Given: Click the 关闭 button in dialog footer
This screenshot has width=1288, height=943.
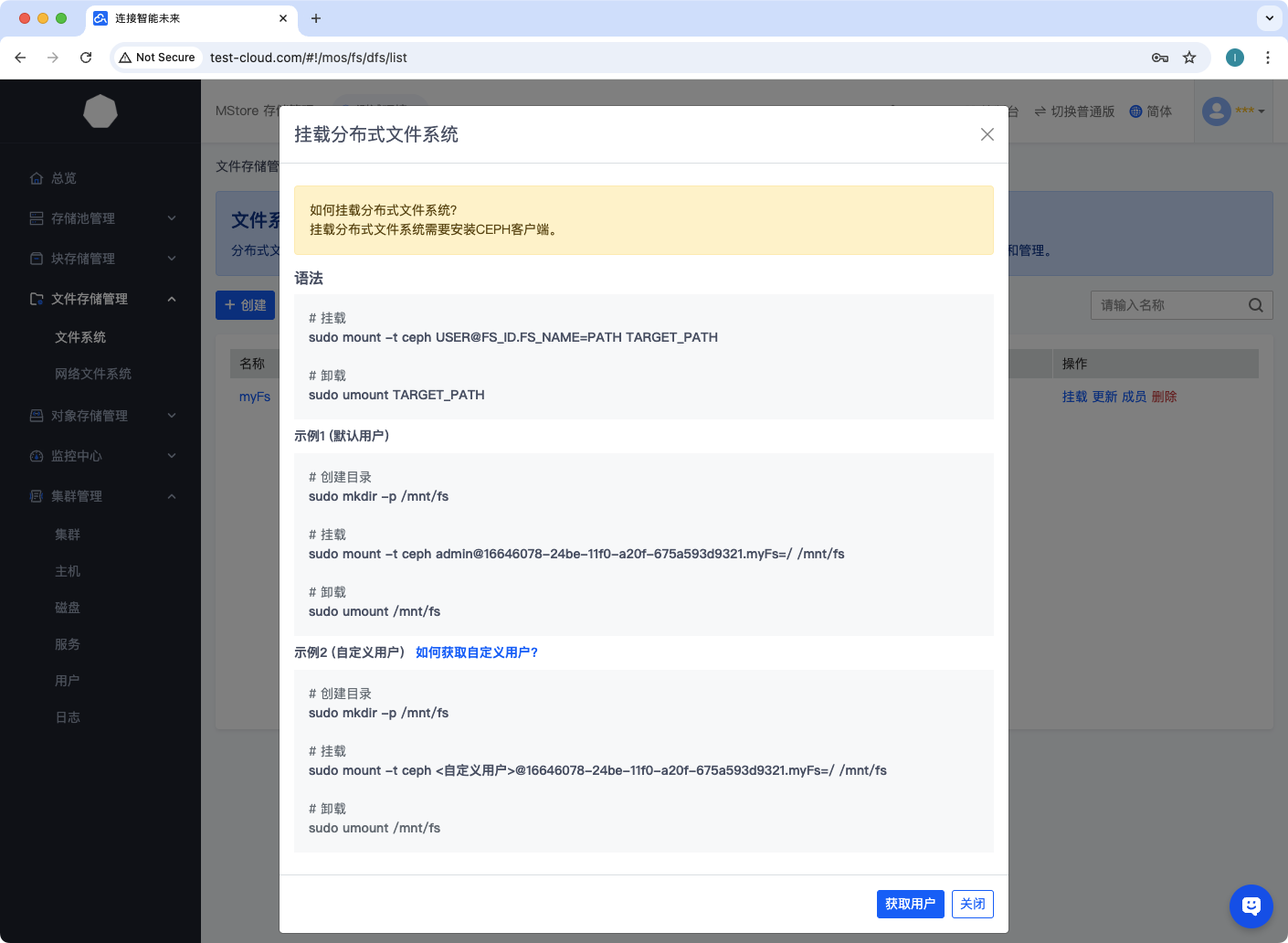Looking at the screenshot, I should point(972,904).
